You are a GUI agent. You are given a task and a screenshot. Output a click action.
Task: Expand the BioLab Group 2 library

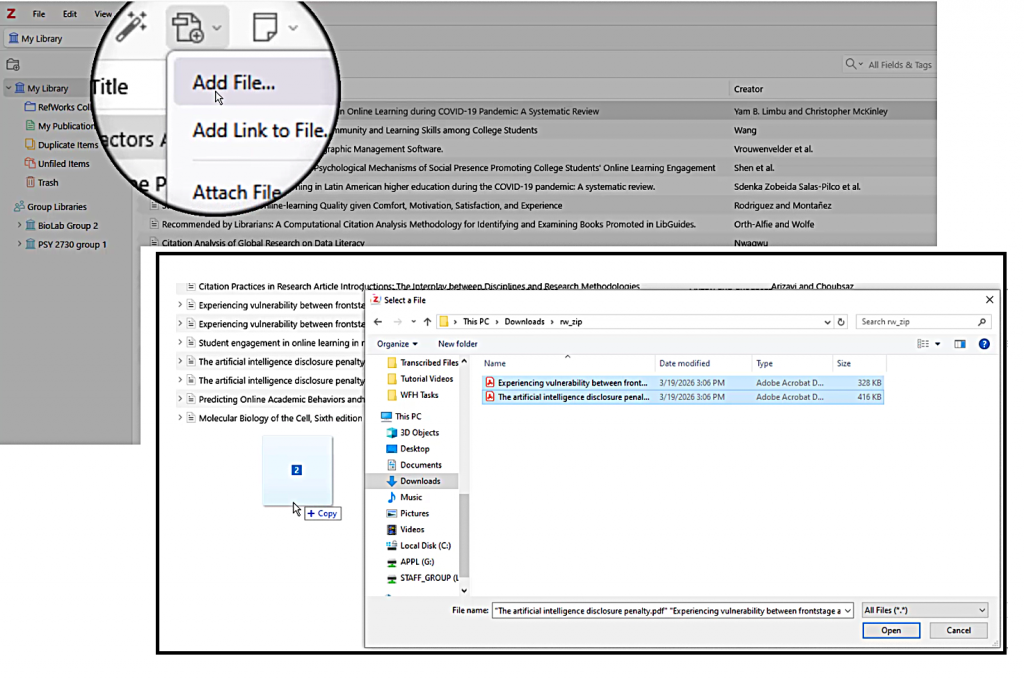click(19, 226)
